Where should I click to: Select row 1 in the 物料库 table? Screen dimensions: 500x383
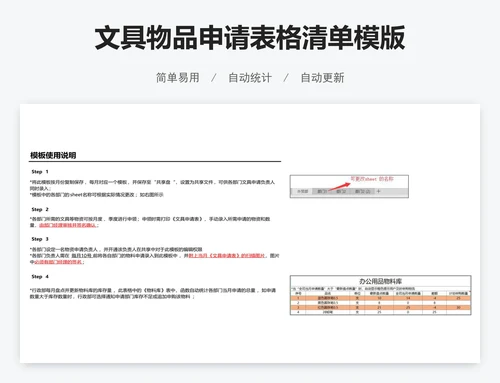coord(381,298)
